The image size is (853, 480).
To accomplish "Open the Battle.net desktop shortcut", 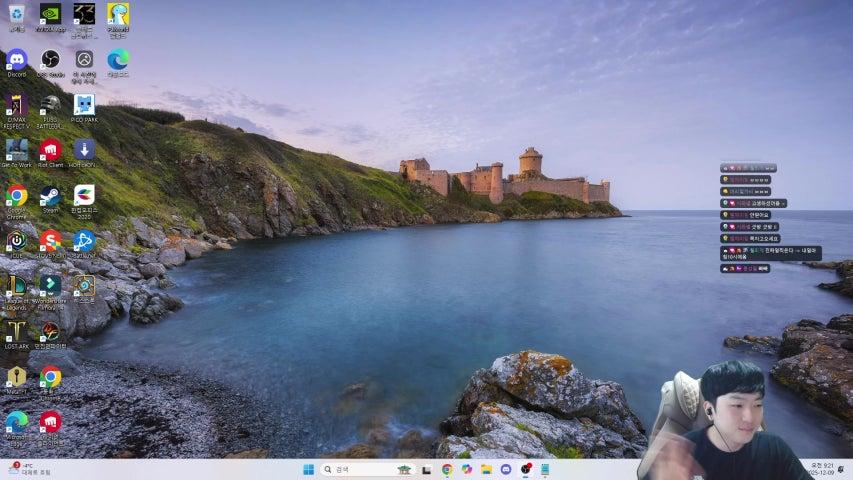I will coord(84,241).
